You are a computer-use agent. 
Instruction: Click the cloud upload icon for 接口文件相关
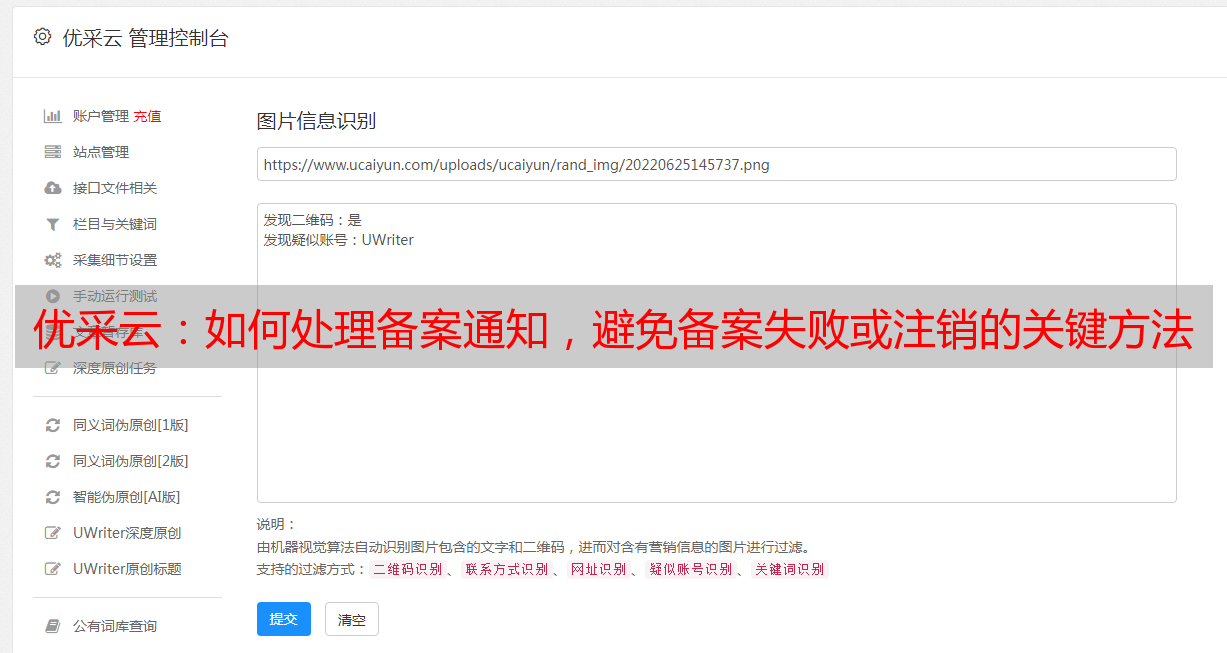[x=53, y=188]
